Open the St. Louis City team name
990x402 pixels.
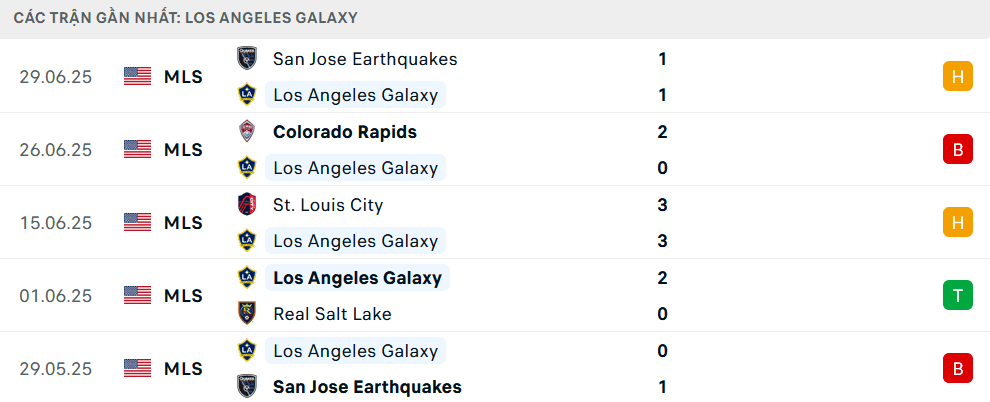(328, 205)
